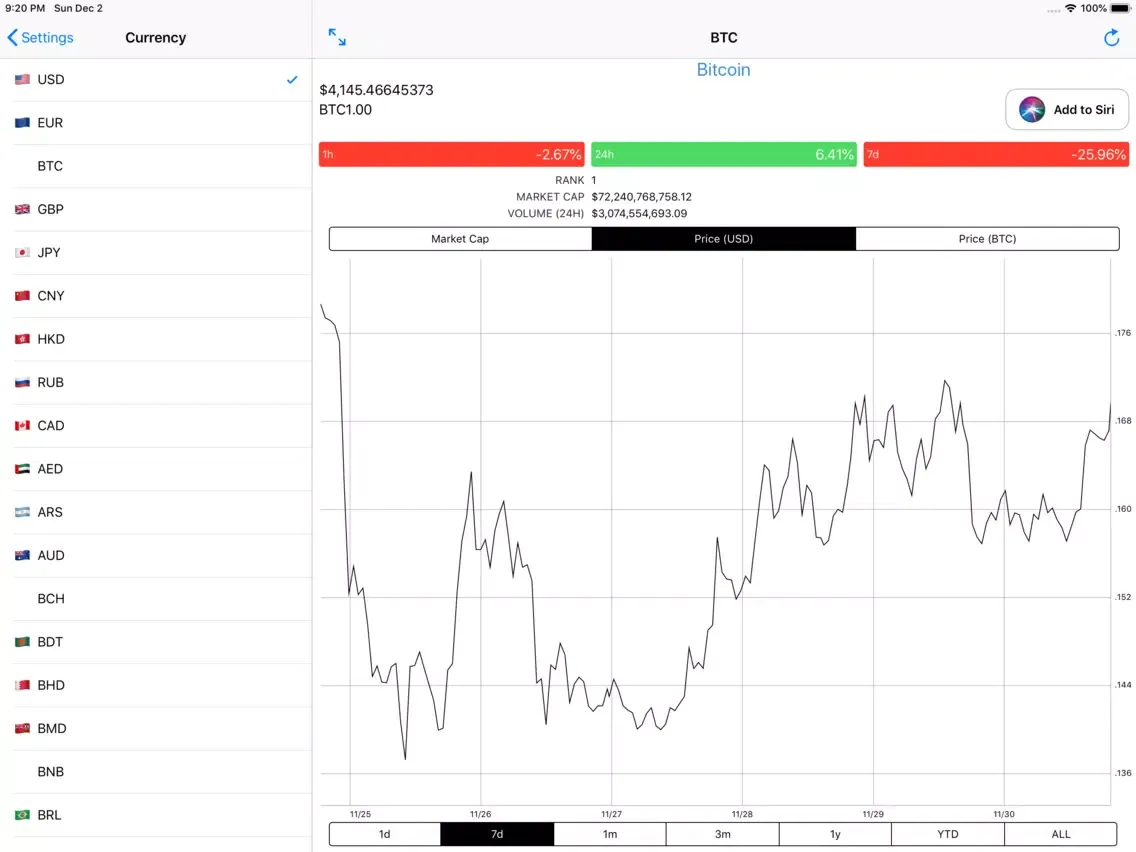
Task: Click the JPY flag icon
Action: 22,253
